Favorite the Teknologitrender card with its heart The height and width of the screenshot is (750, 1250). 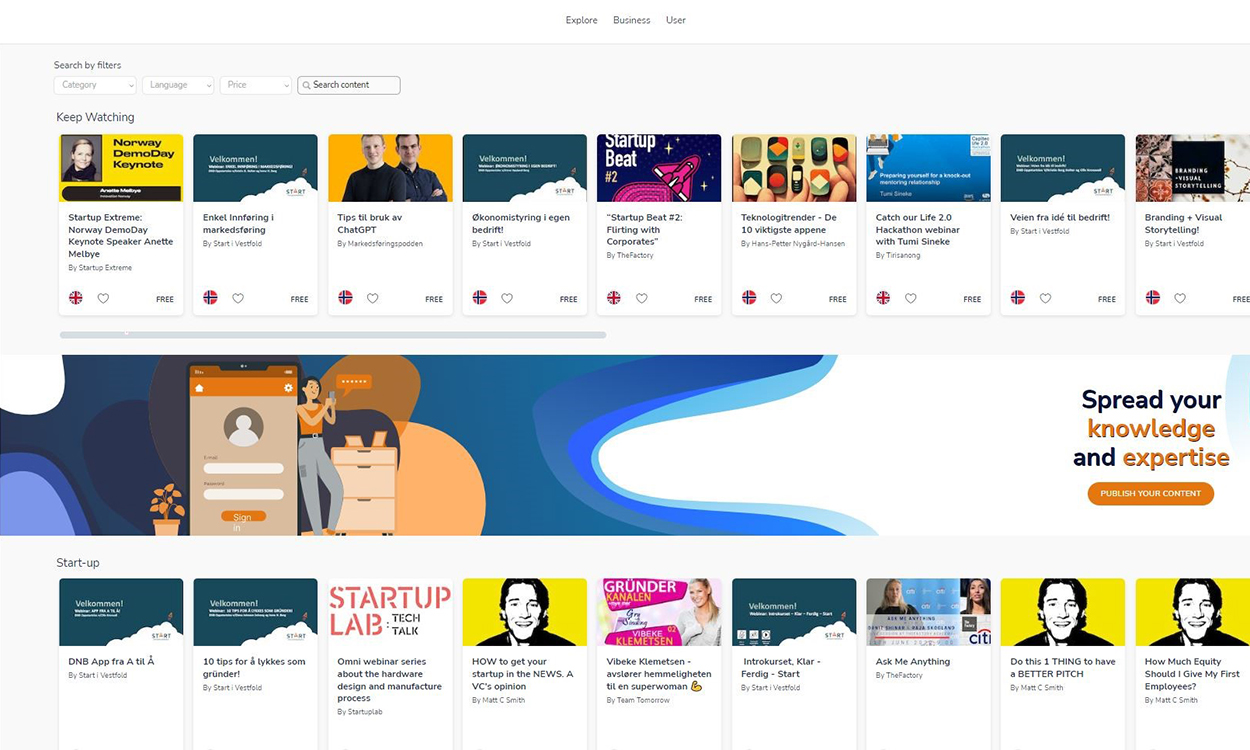point(776,298)
